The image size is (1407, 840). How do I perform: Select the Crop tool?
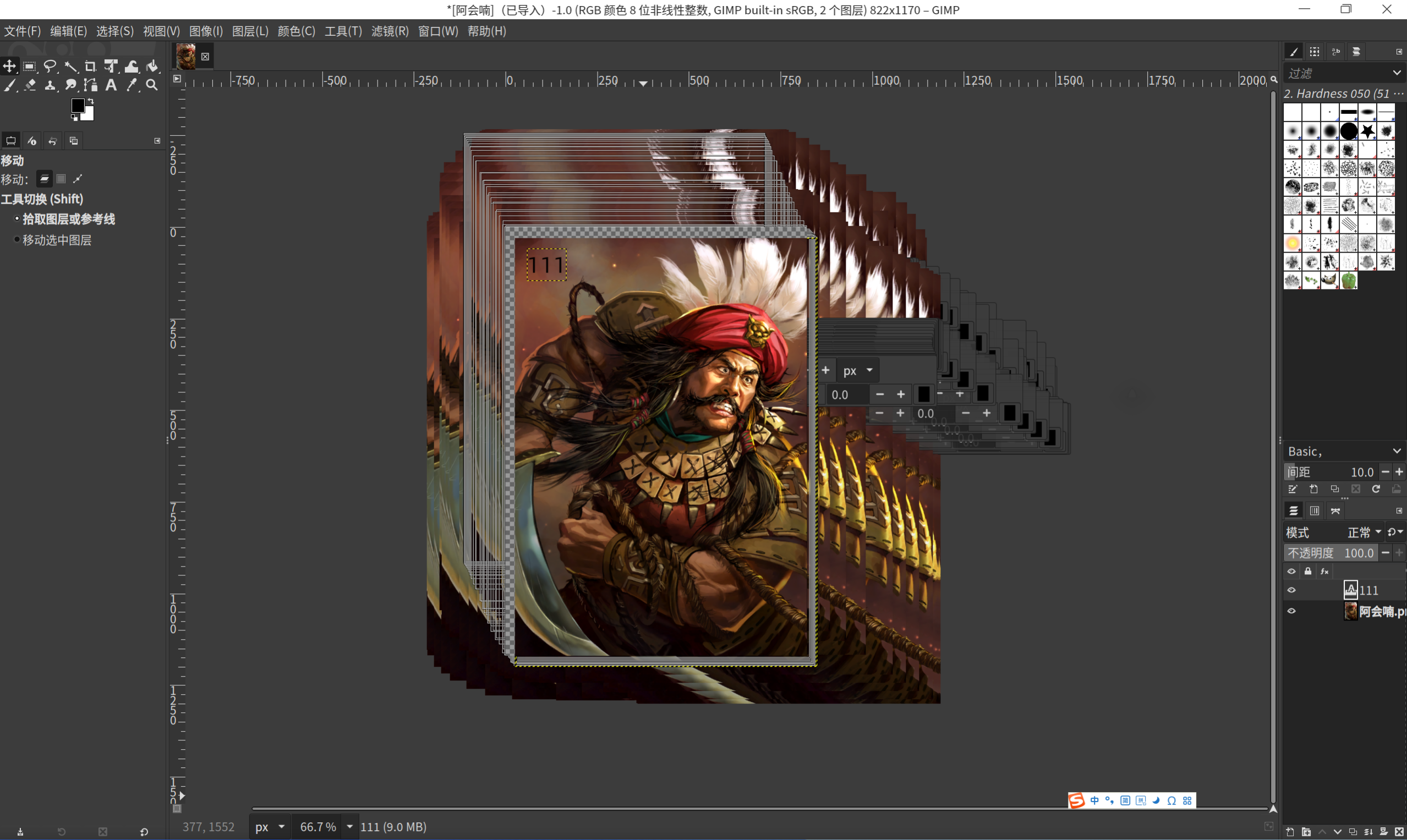[x=91, y=66]
